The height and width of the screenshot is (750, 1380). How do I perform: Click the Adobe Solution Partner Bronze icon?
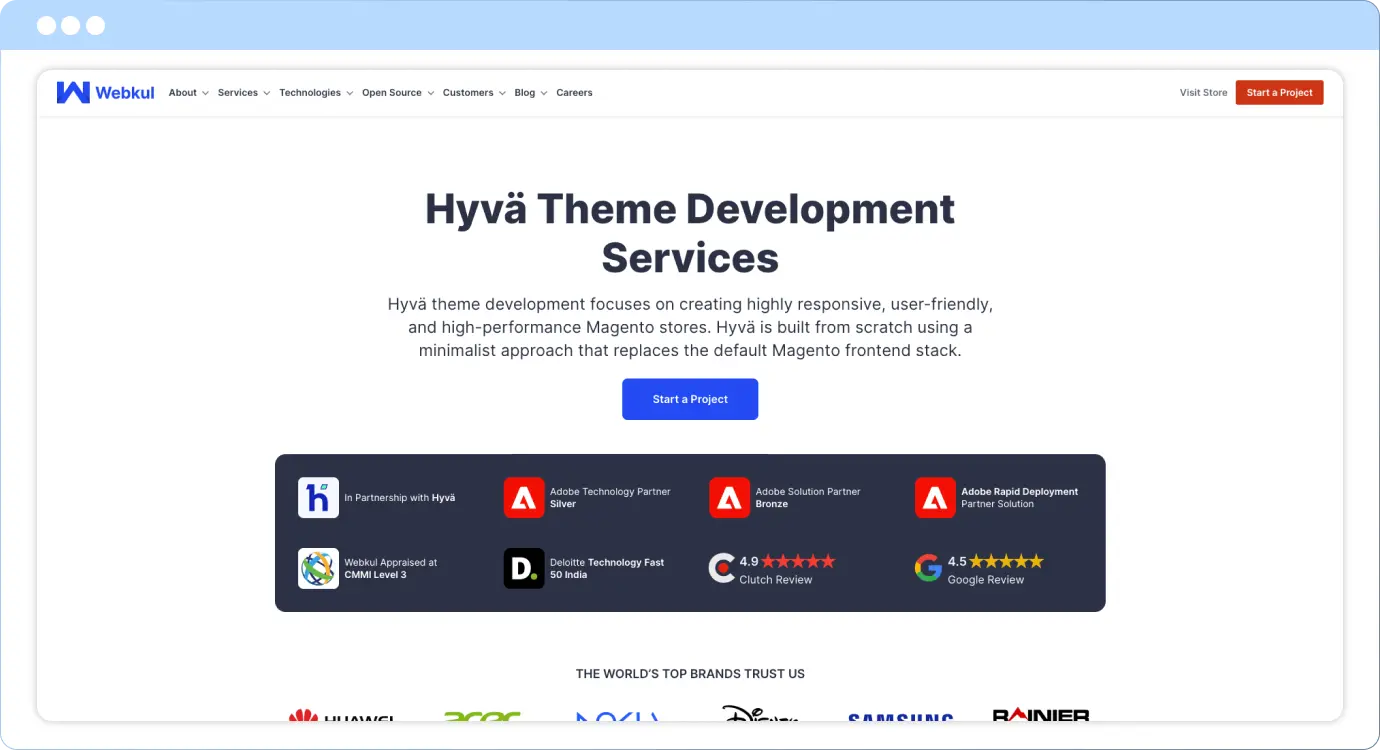[x=729, y=497]
